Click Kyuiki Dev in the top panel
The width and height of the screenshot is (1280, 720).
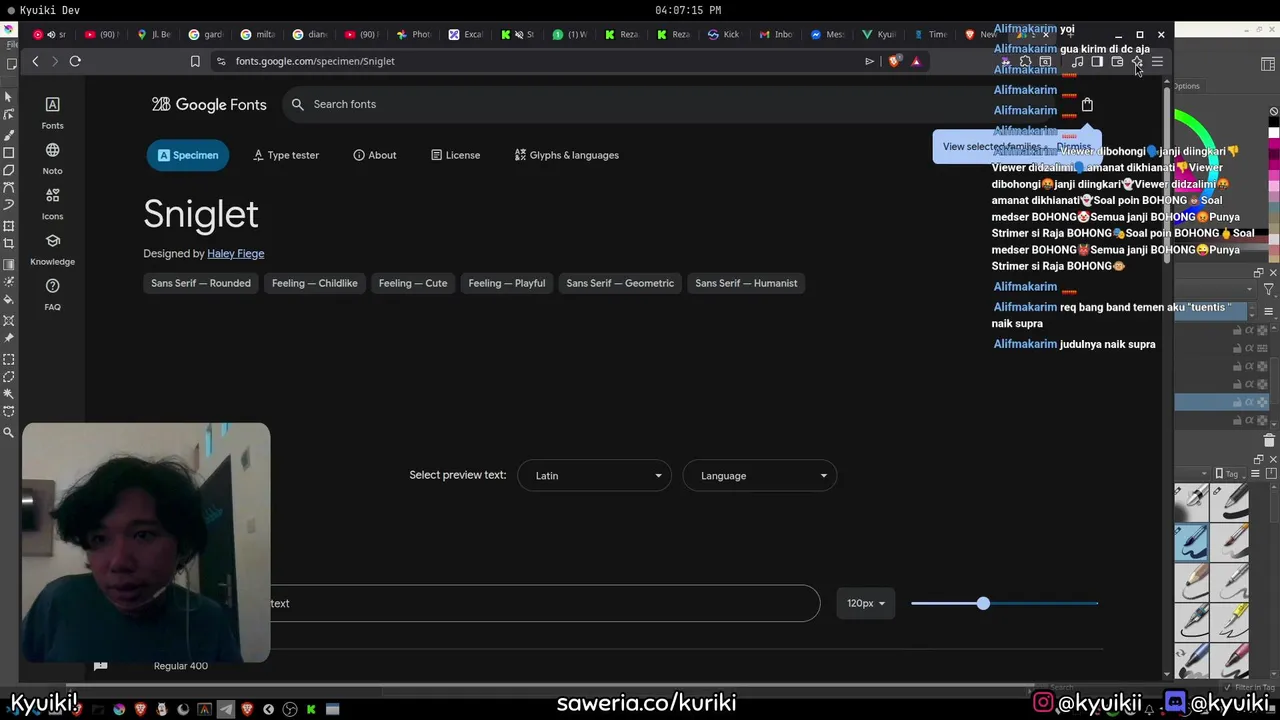[49, 10]
